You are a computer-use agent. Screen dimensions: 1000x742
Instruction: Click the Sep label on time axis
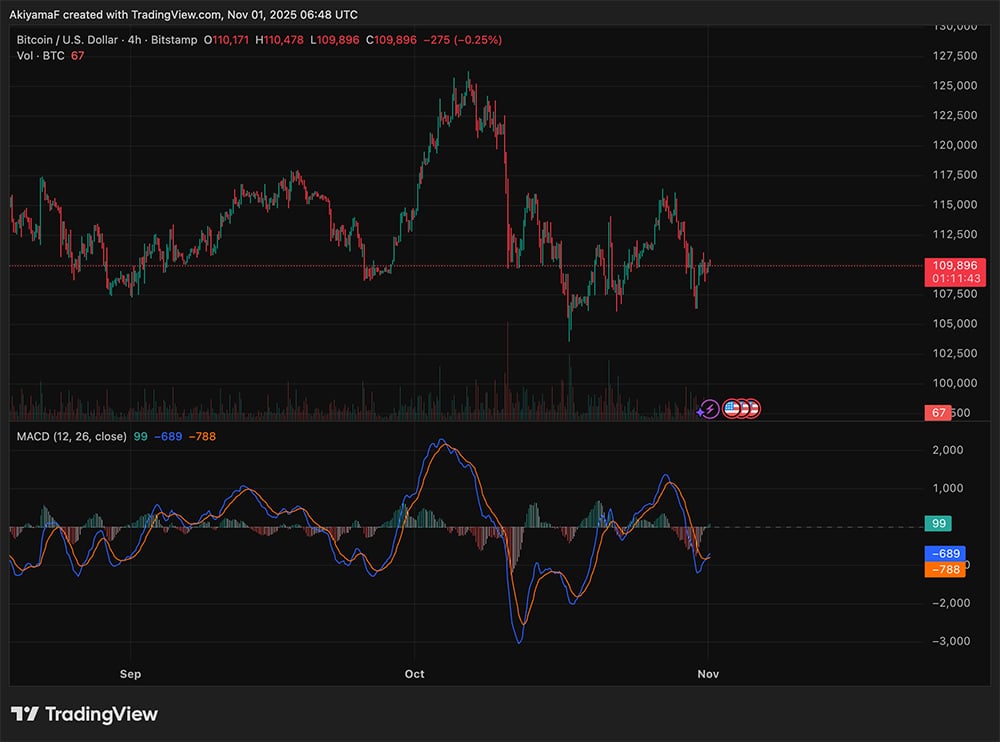130,674
